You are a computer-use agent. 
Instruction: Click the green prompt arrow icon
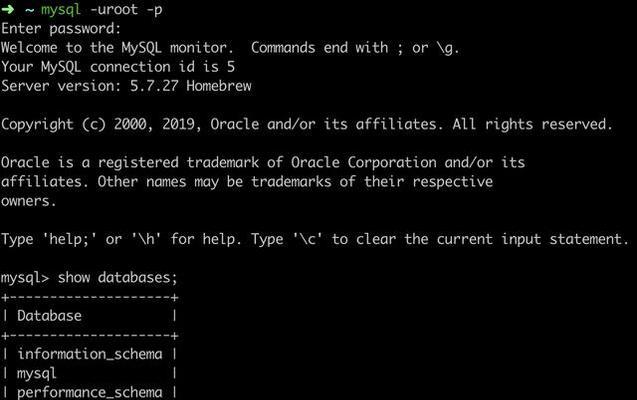[8, 9]
